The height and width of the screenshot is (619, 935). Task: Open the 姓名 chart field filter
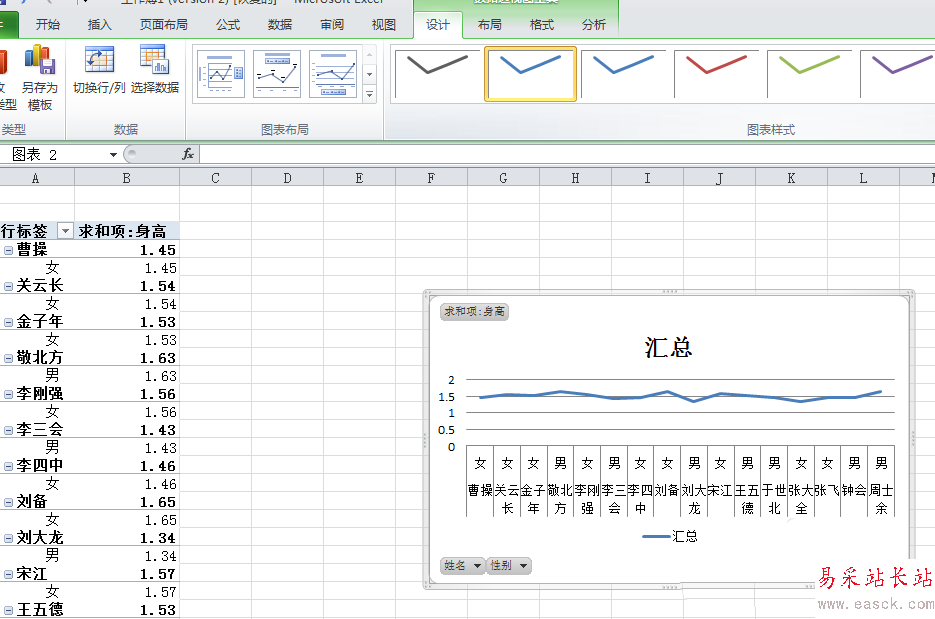(x=462, y=565)
